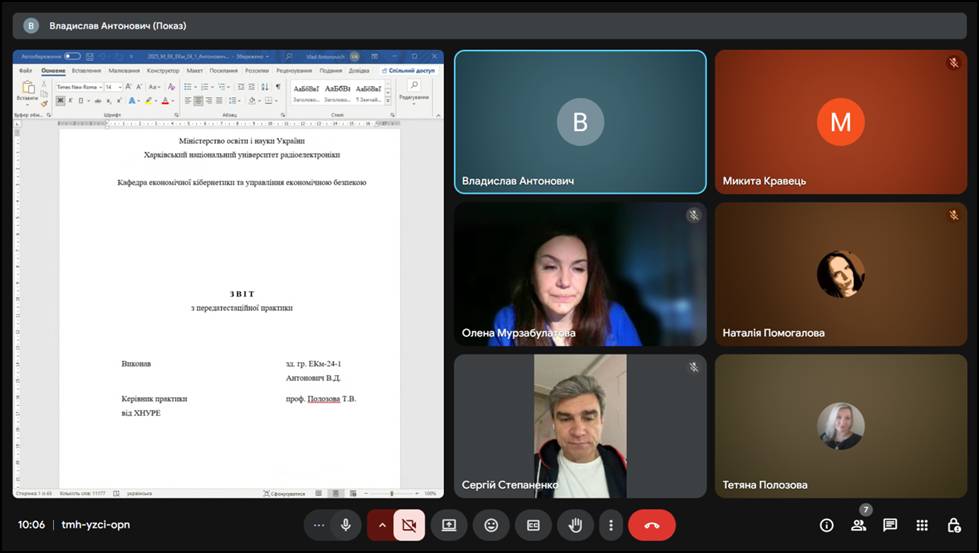Image resolution: width=979 pixels, height=553 pixels.
Task: Open audio settings beside the microphone
Action: pyautogui.click(x=319, y=525)
